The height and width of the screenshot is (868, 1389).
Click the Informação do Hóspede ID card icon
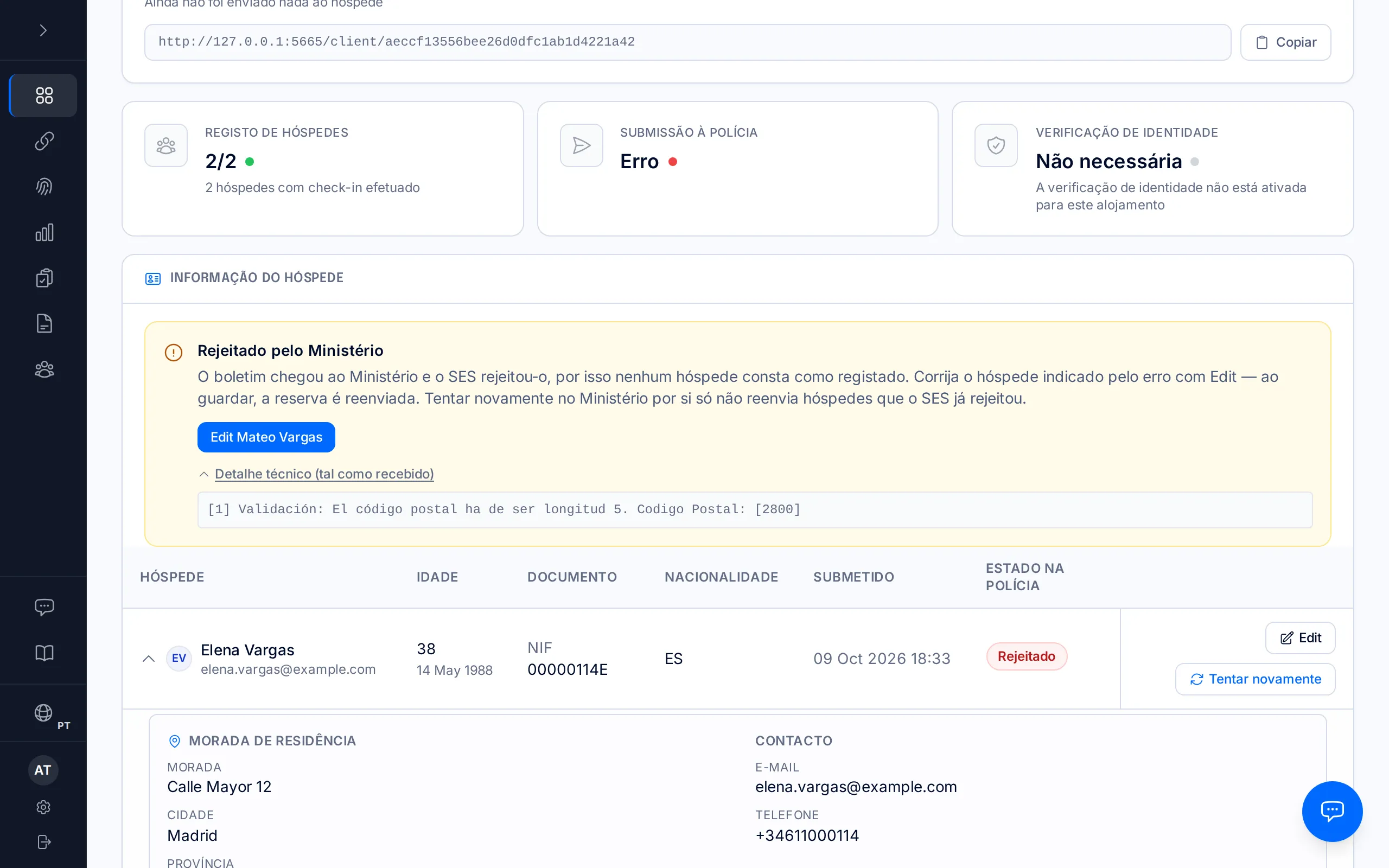tap(152, 278)
